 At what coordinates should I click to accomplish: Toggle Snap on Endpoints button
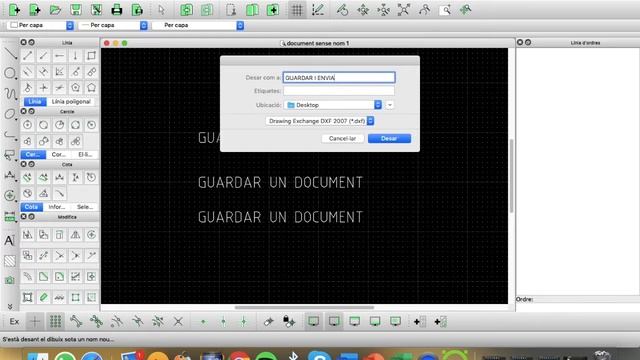(76, 322)
